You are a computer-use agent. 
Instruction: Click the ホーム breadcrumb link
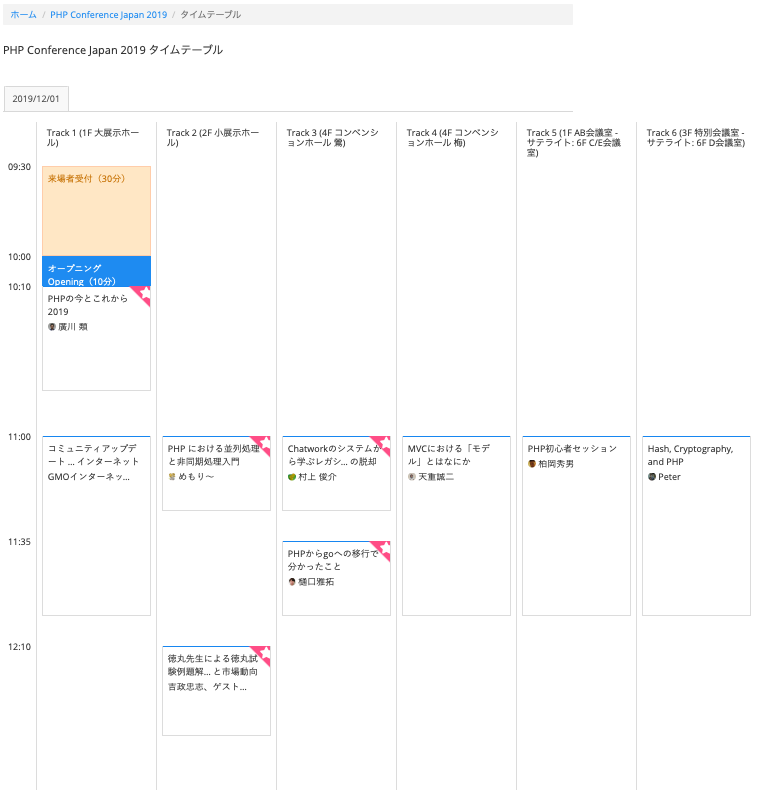click(23, 15)
